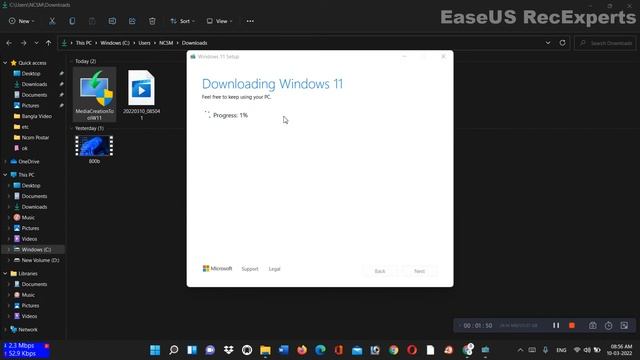Click the rightmost icon on the recorder bar
Screen dimensions: 640x360
pos(624,325)
